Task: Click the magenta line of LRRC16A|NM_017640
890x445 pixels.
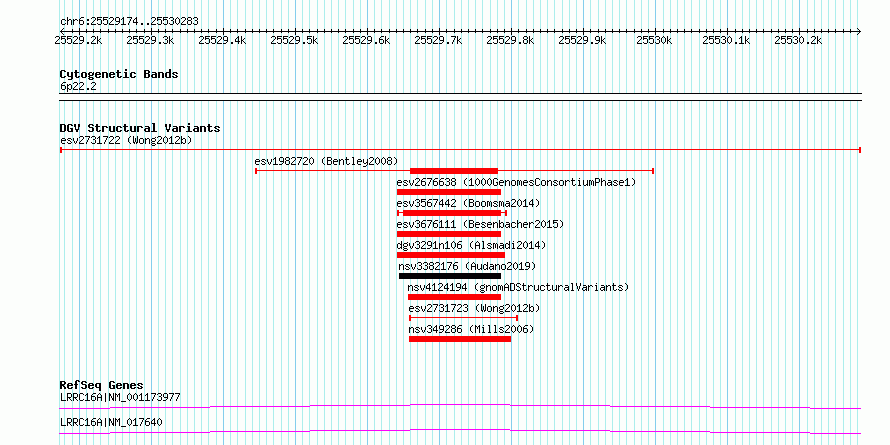Action: coord(460,430)
